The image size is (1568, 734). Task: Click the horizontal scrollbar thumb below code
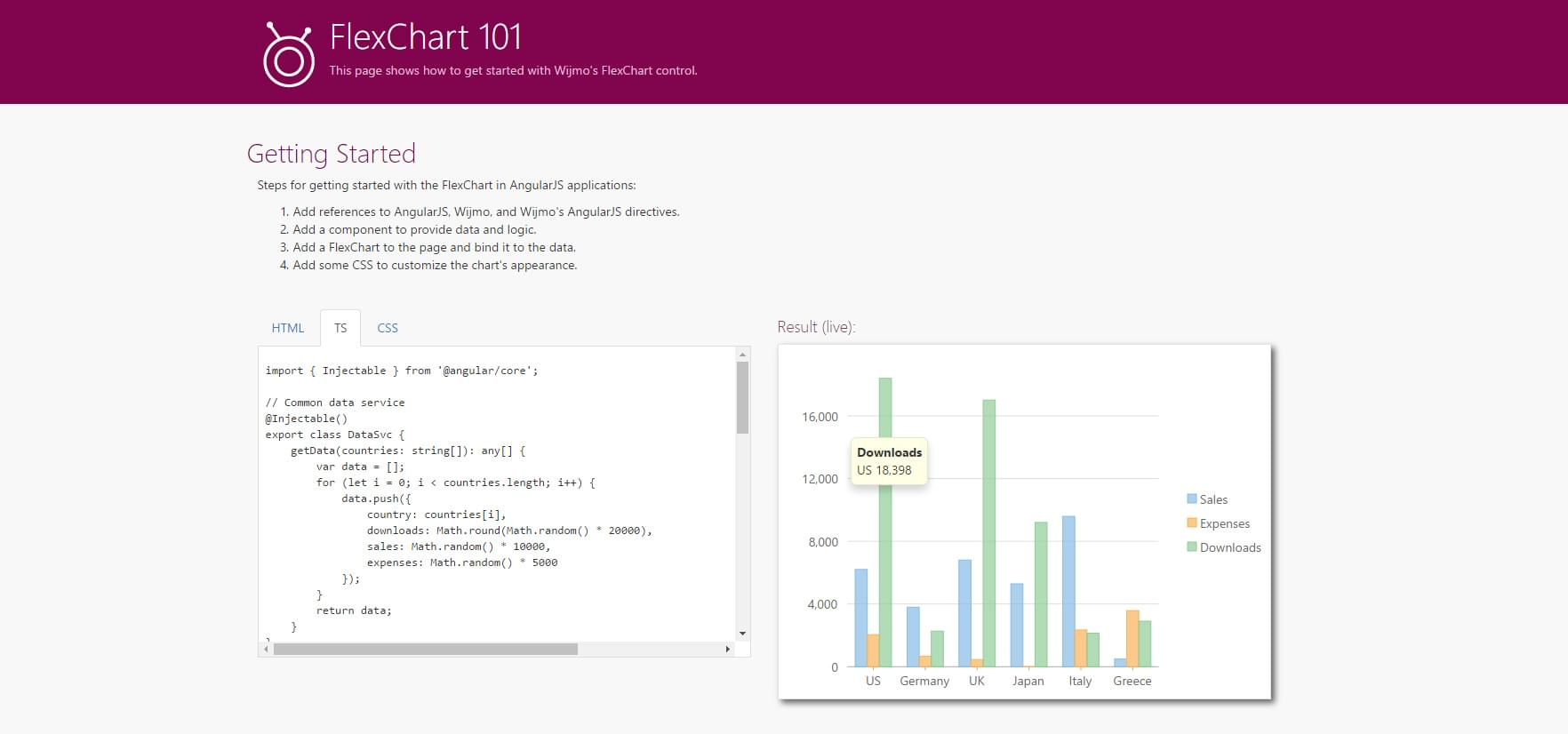coord(425,650)
